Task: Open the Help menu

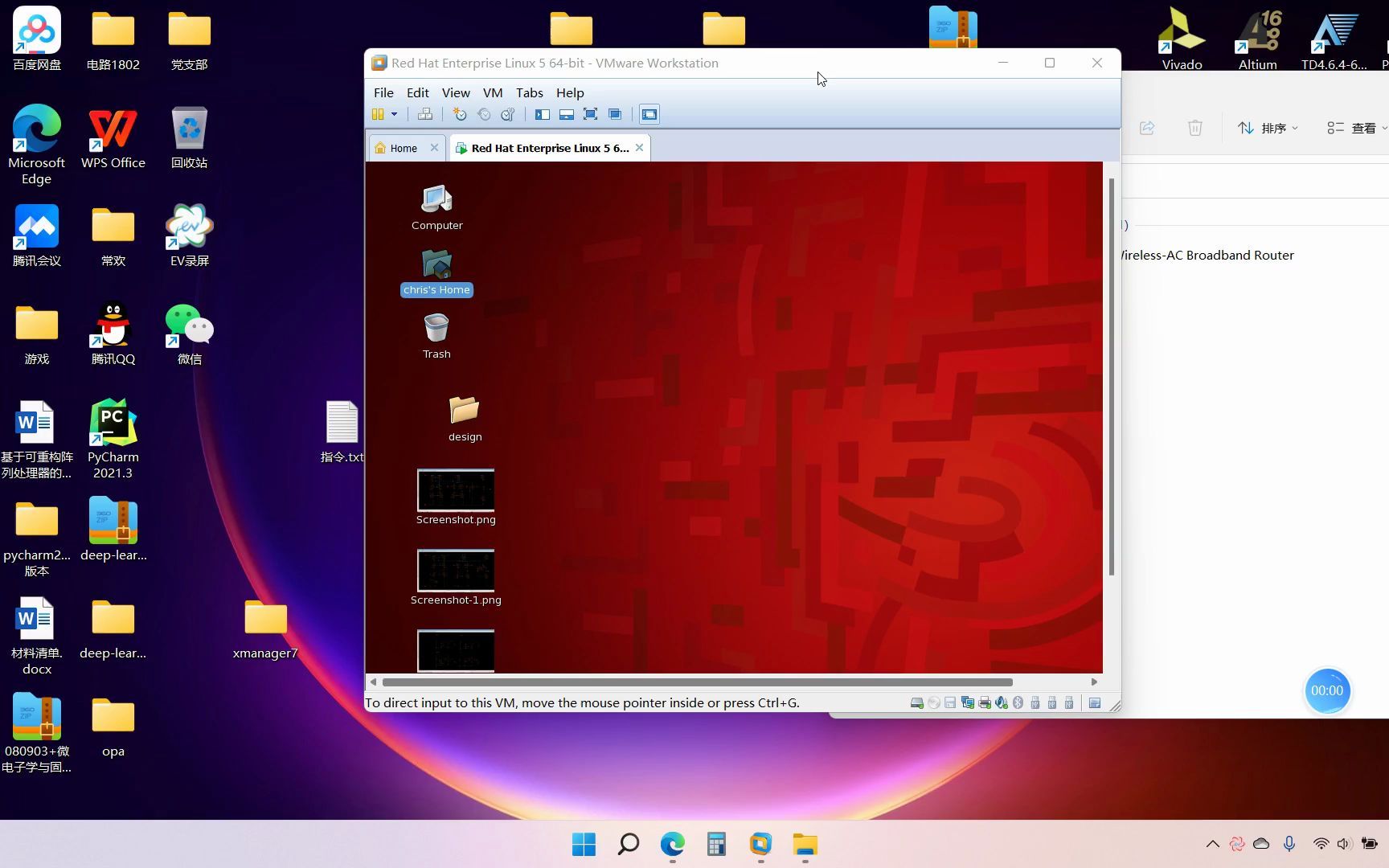Action: 570,93
